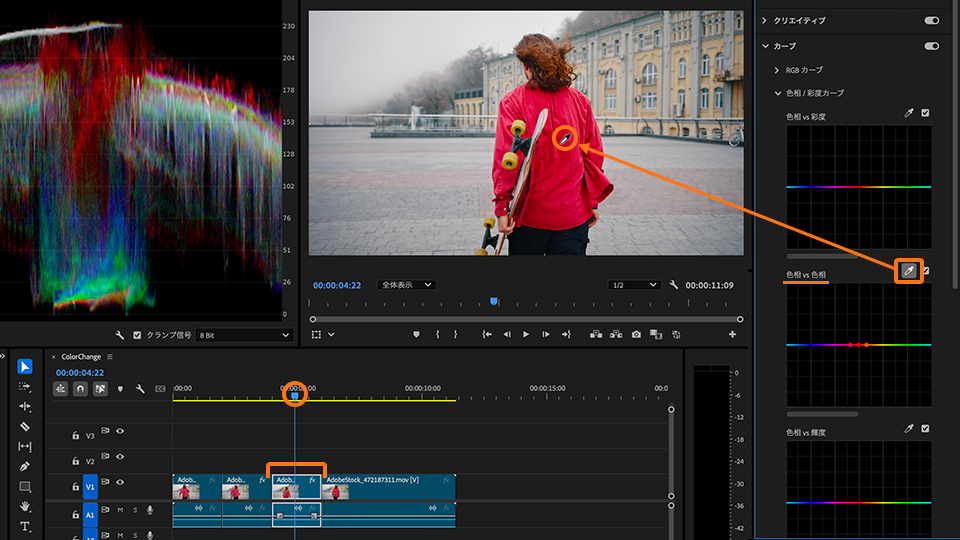Click the button editor plus in monitor

click(732, 334)
